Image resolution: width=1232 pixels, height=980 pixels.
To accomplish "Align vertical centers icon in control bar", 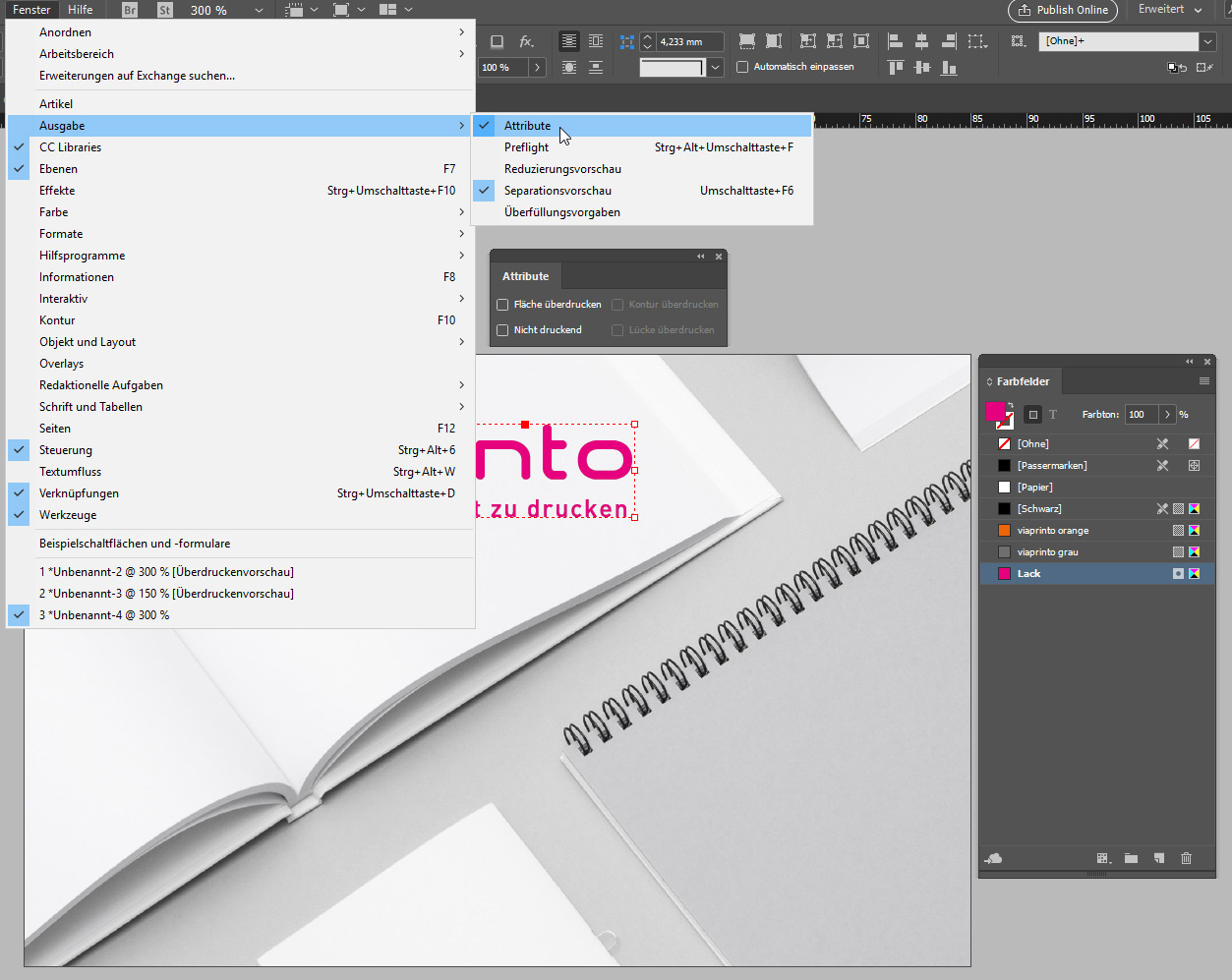I will [921, 68].
